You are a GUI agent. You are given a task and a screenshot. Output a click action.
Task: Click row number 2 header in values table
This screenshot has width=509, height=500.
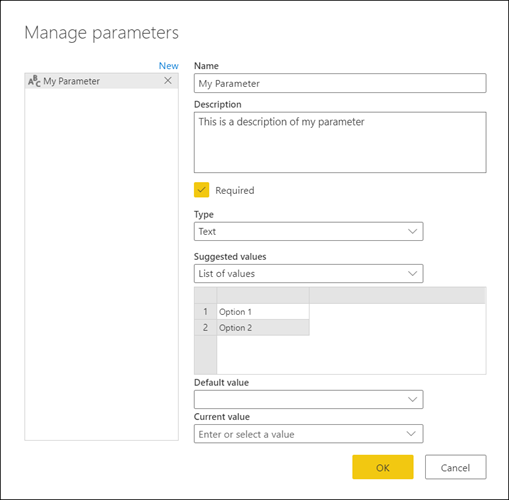point(205,327)
